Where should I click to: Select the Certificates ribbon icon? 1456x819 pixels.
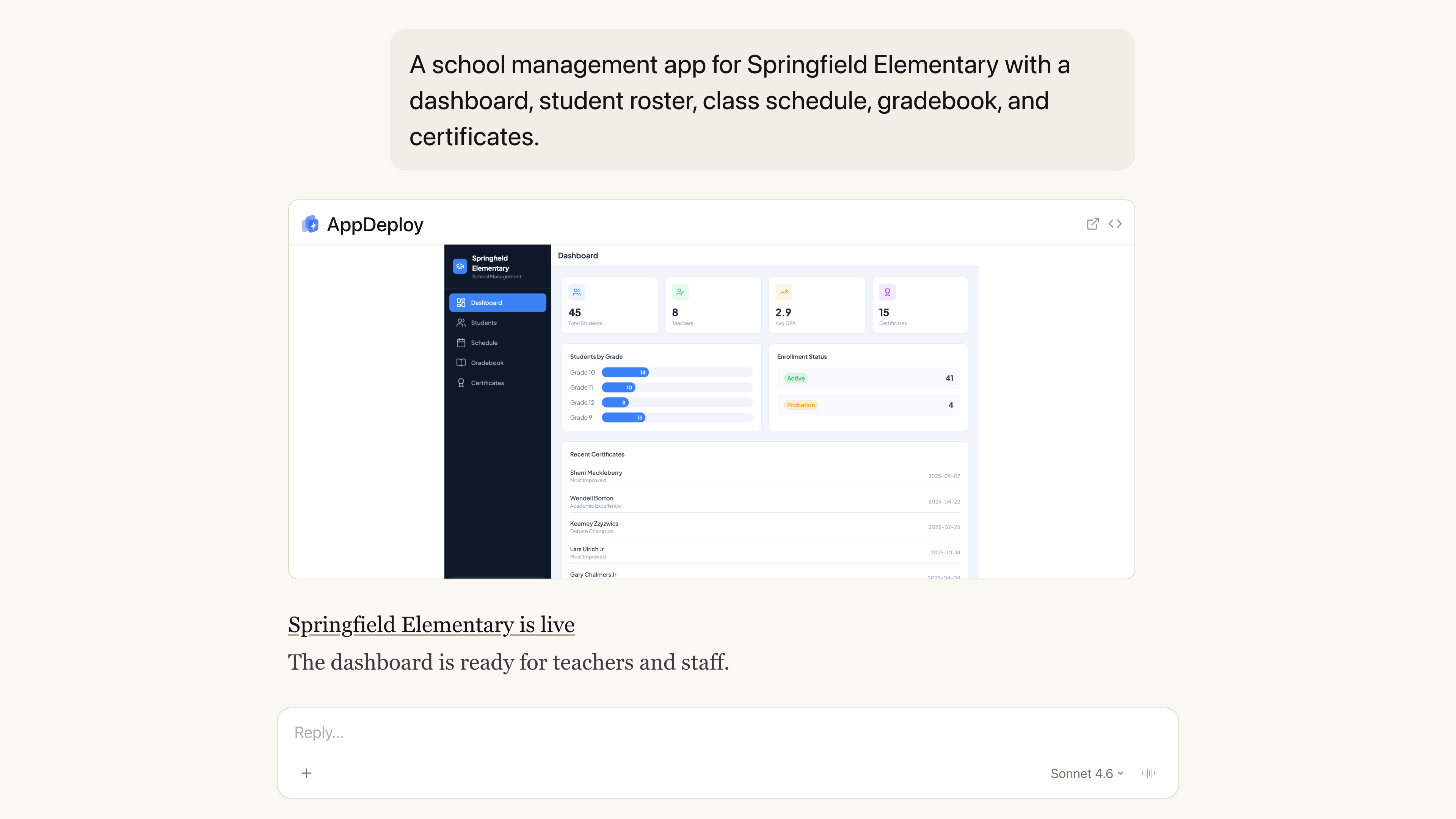coord(461,383)
